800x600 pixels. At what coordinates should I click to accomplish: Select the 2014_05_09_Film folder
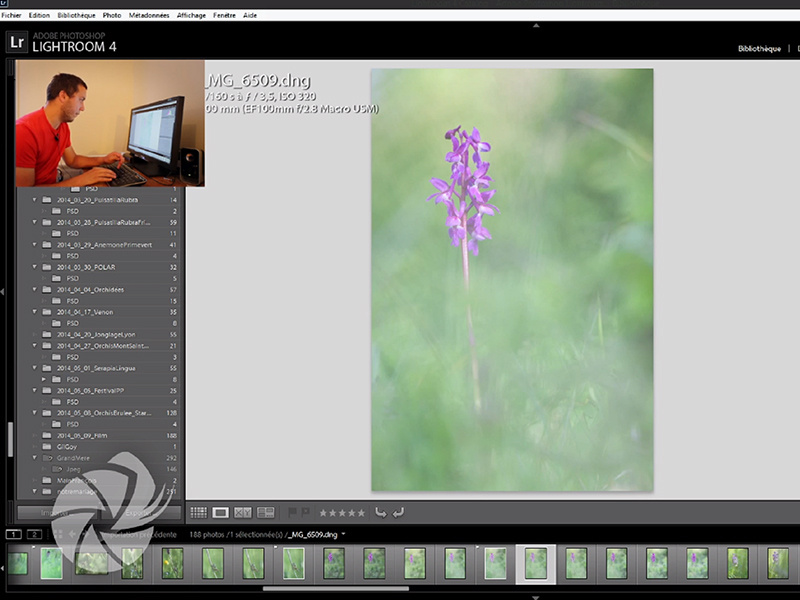[82, 436]
